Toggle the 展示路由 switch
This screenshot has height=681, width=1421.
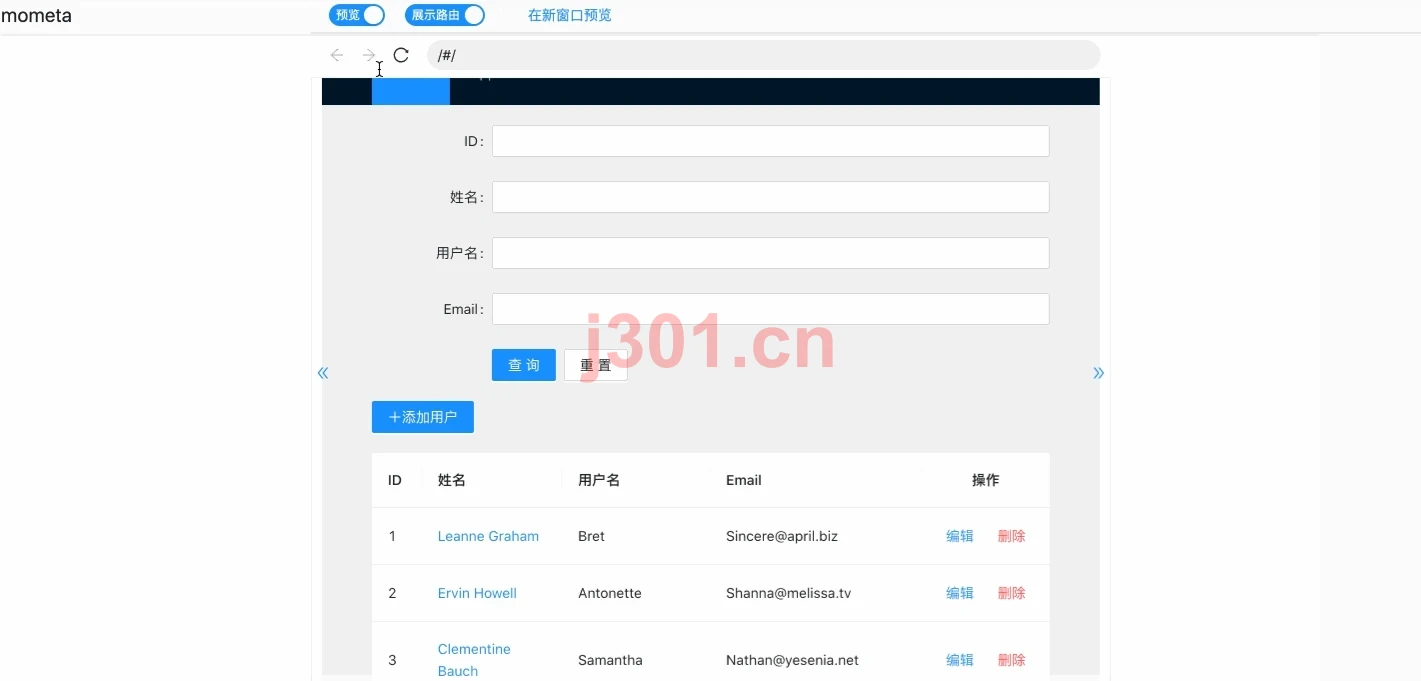445,15
